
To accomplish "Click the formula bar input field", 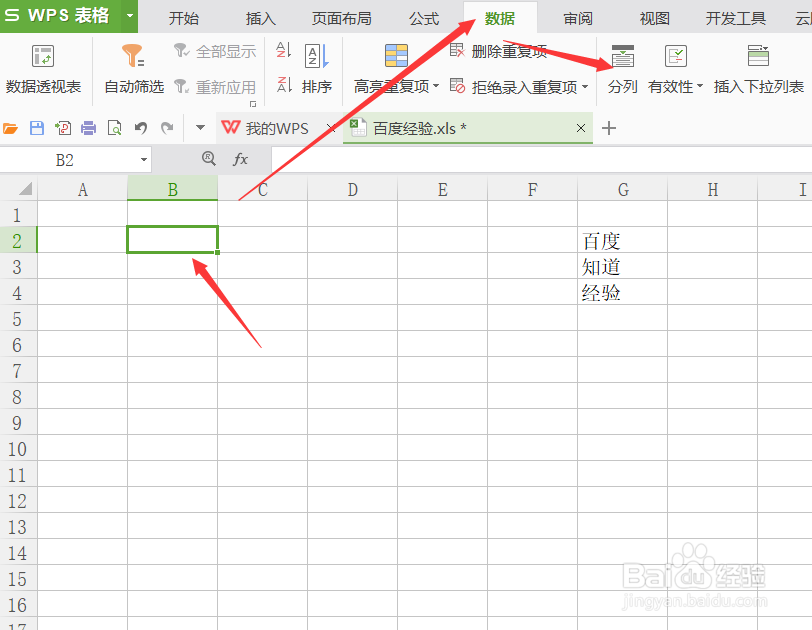I will click(x=542, y=159).
